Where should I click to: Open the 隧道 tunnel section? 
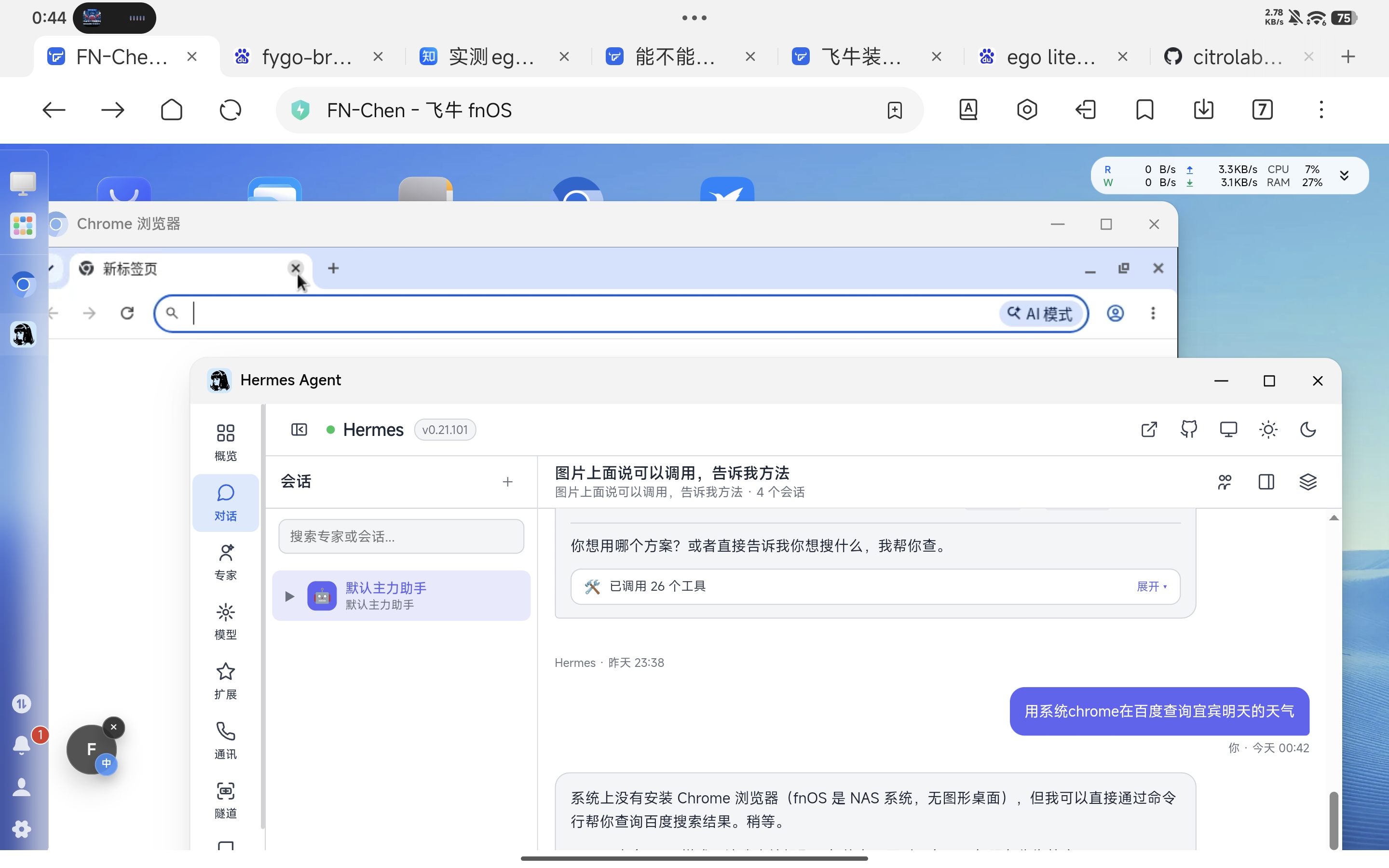click(226, 801)
